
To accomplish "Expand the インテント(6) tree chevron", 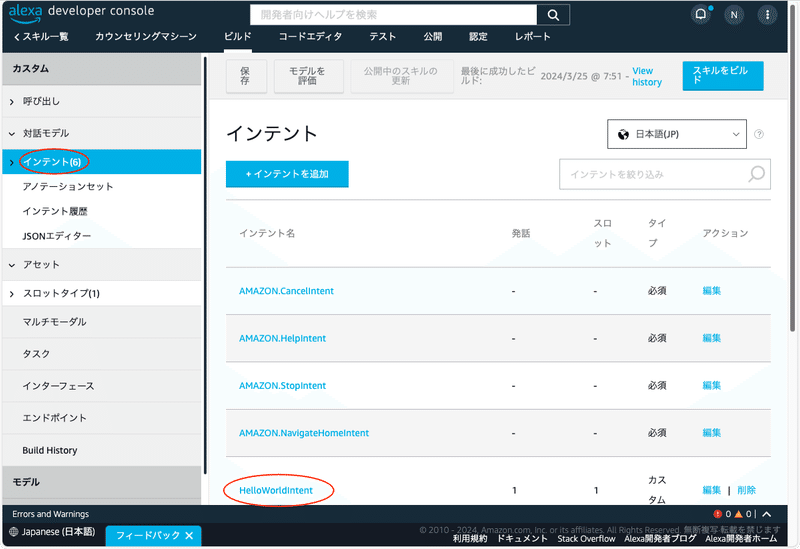I will click(12, 163).
